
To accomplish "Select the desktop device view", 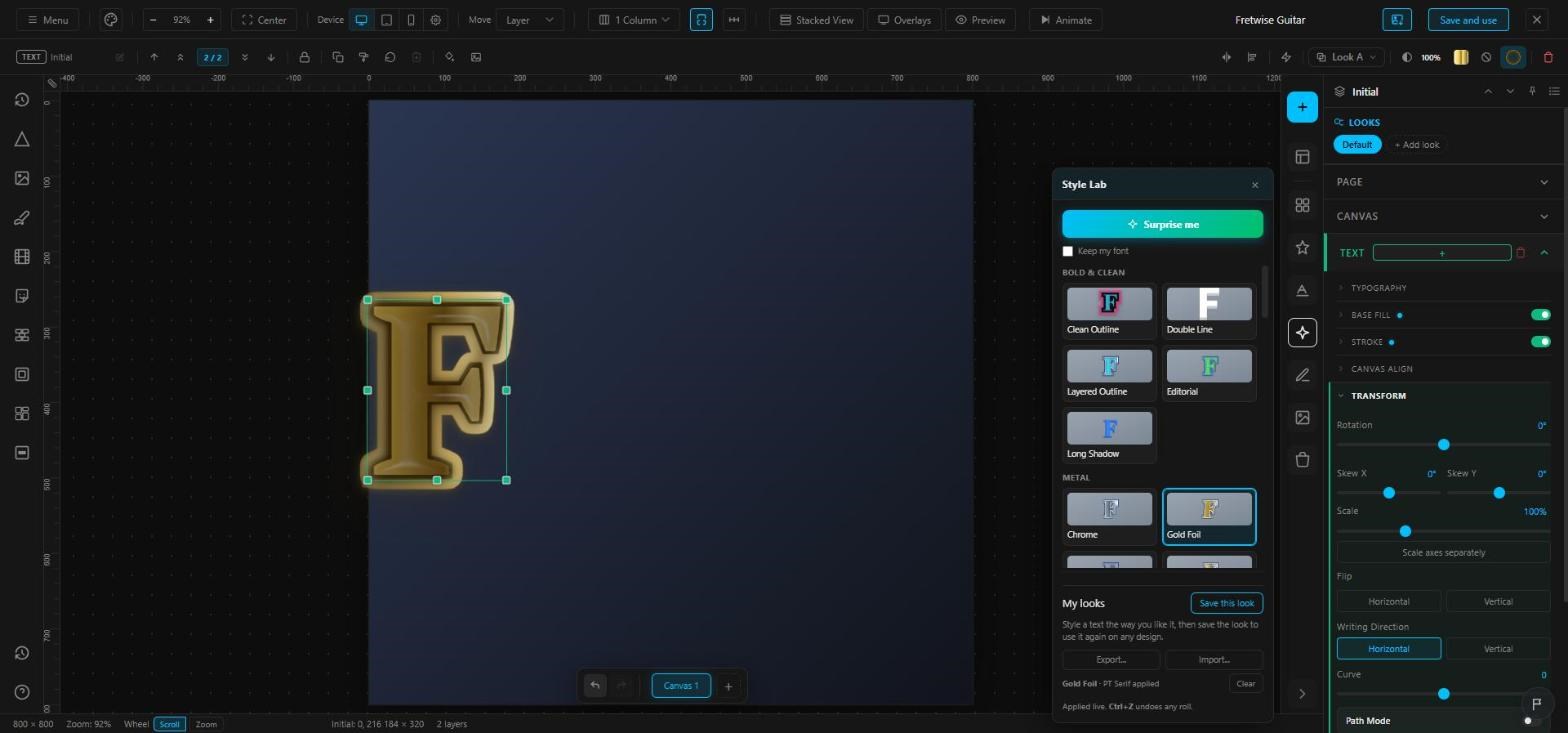I will 361,20.
